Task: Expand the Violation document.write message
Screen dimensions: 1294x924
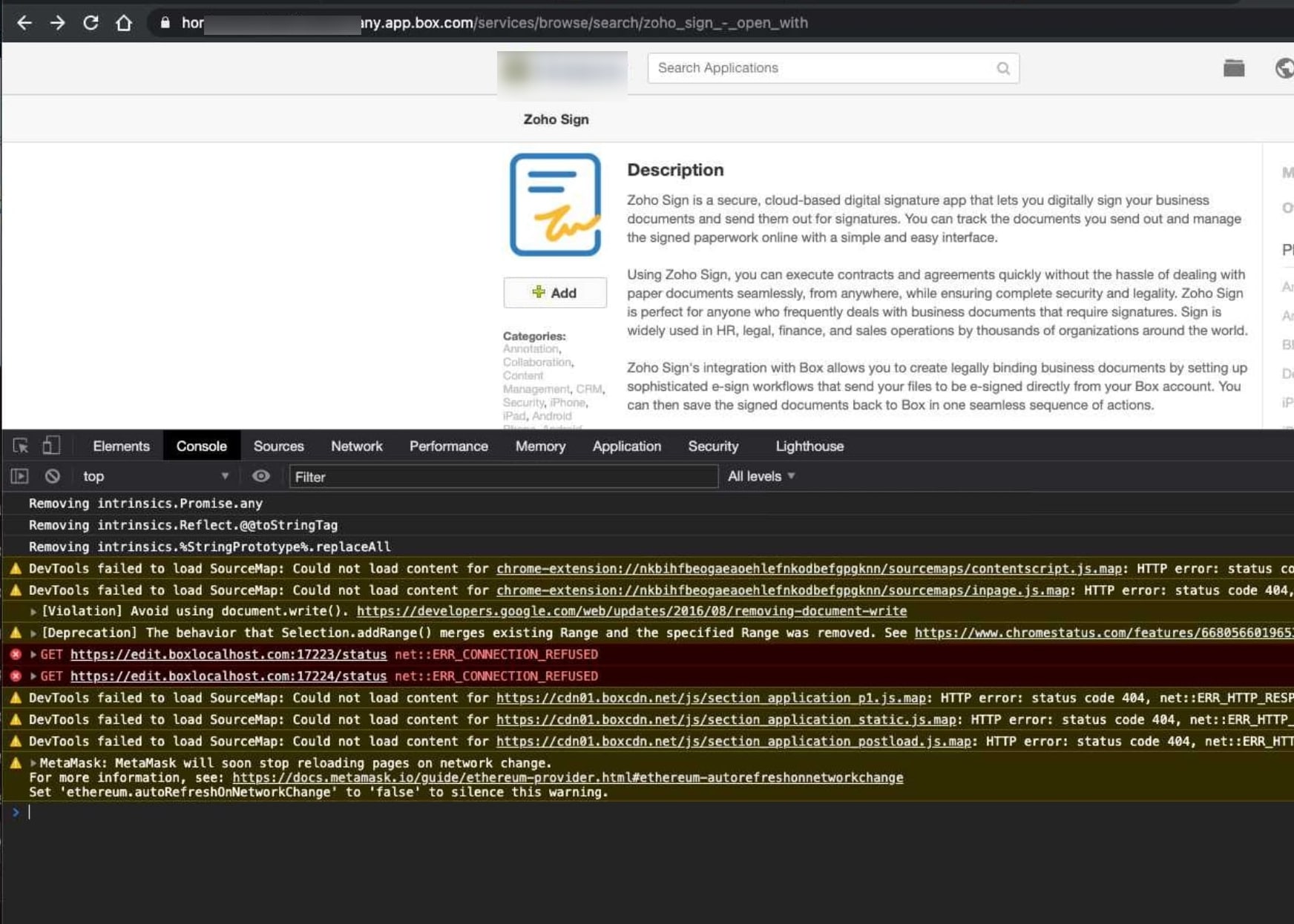Action: [x=33, y=612]
